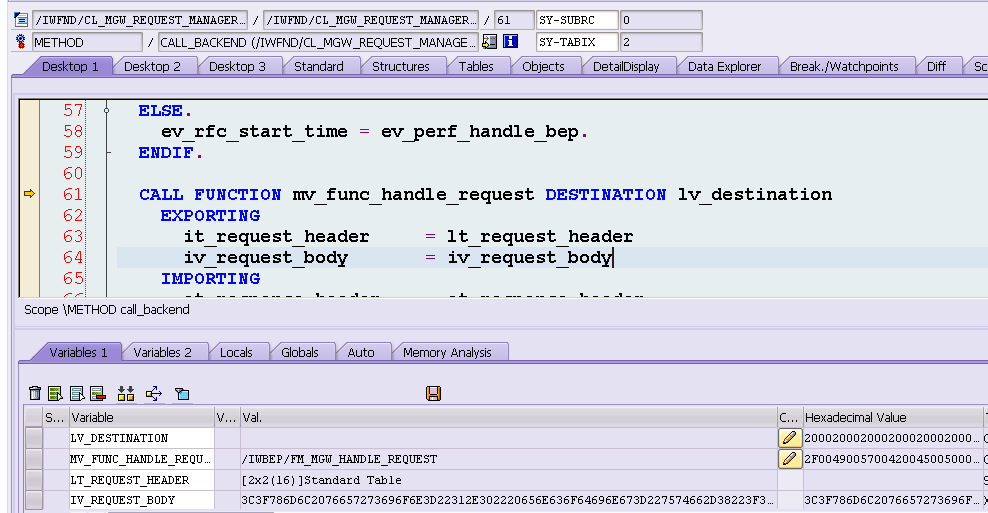The image size is (988, 513).
Task: Click the grey list icon in variables toolbar
Action: (x=77, y=394)
